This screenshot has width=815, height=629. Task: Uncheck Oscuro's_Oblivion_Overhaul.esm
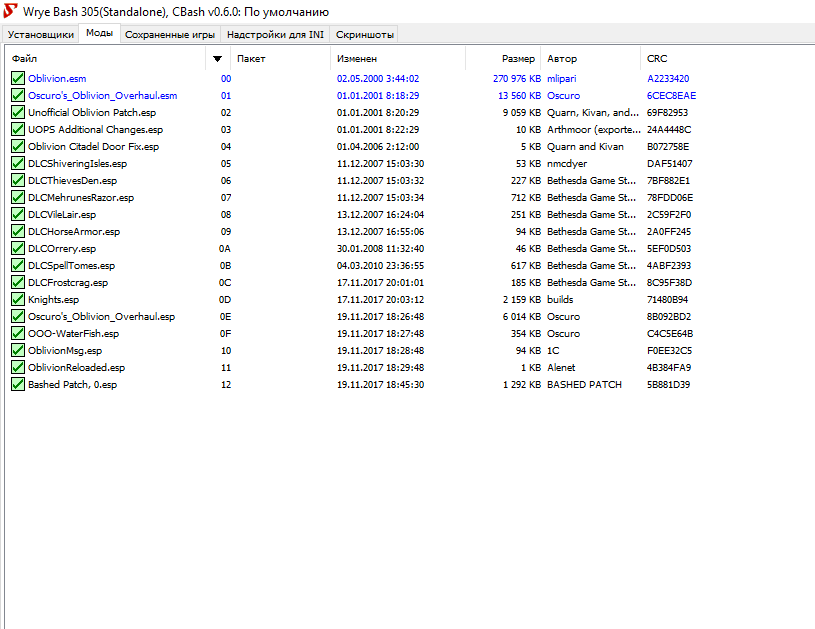point(18,95)
